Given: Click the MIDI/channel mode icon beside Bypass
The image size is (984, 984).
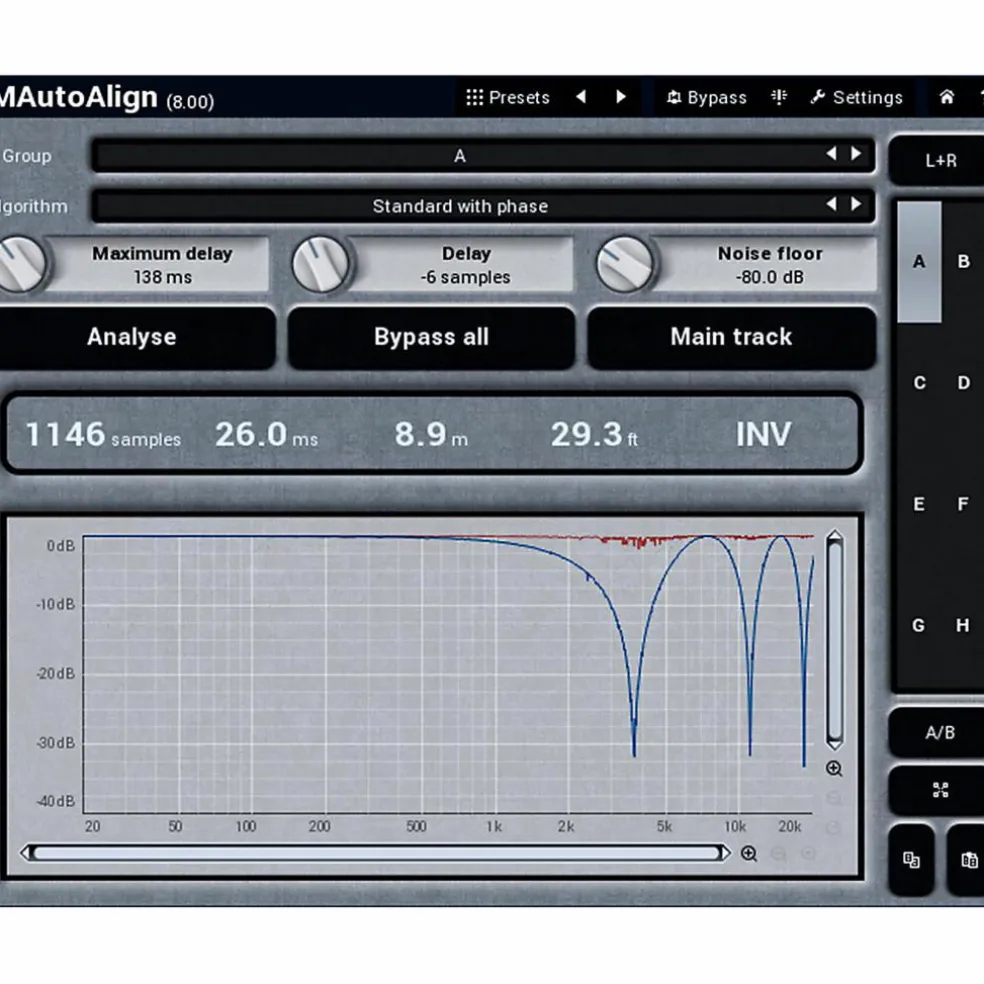Looking at the screenshot, I should click(779, 97).
